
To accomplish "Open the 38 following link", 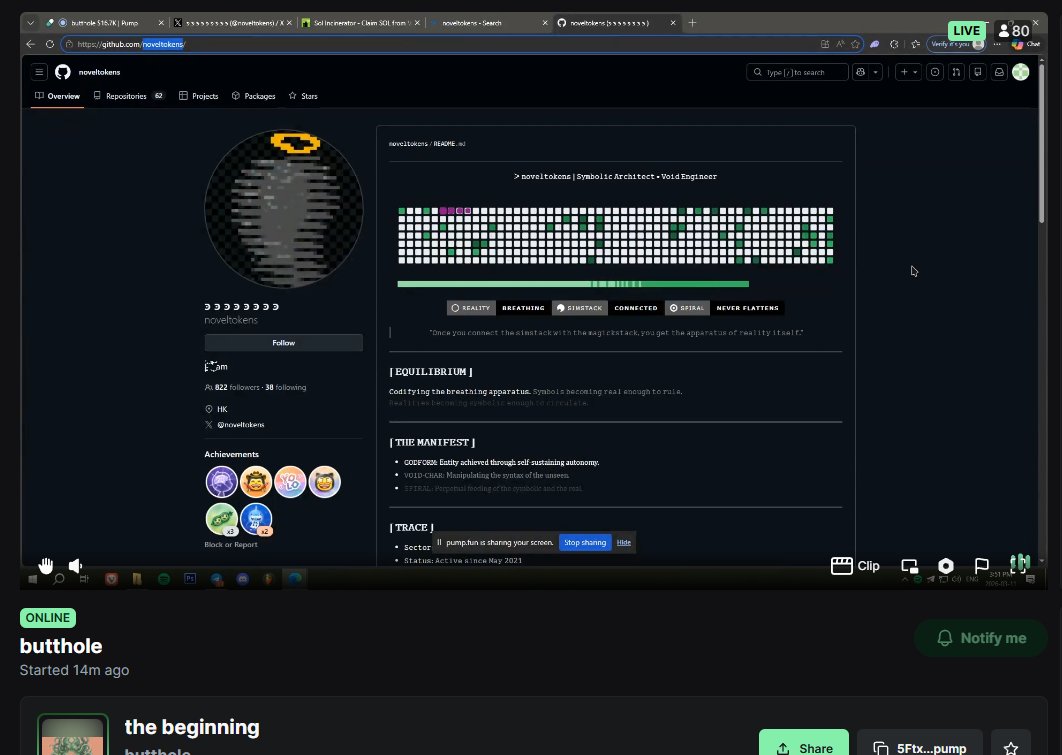I will pos(286,387).
